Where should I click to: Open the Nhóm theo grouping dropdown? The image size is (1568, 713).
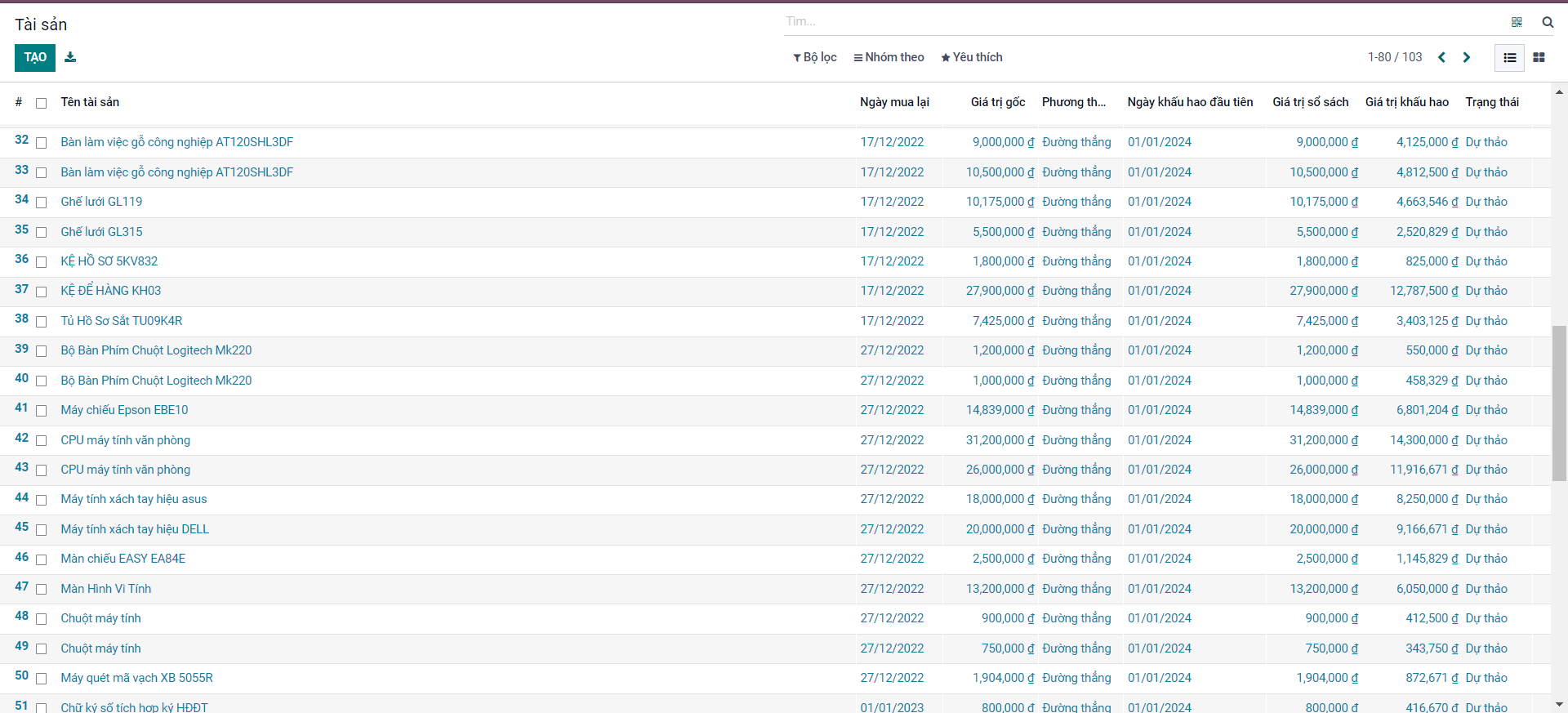889,57
